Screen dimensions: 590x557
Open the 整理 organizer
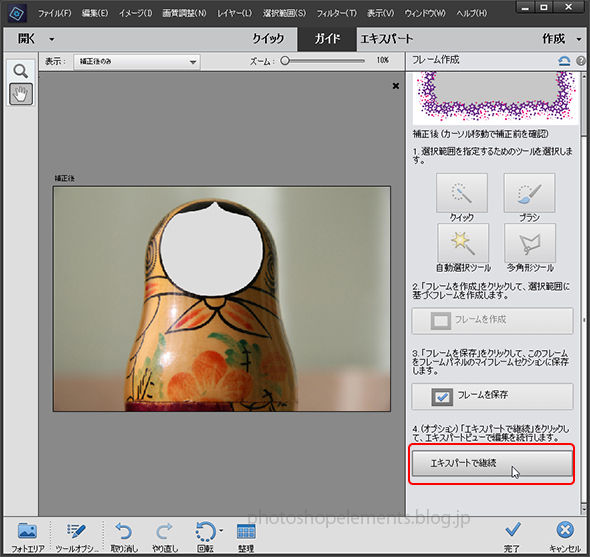pyautogui.click(x=246, y=536)
